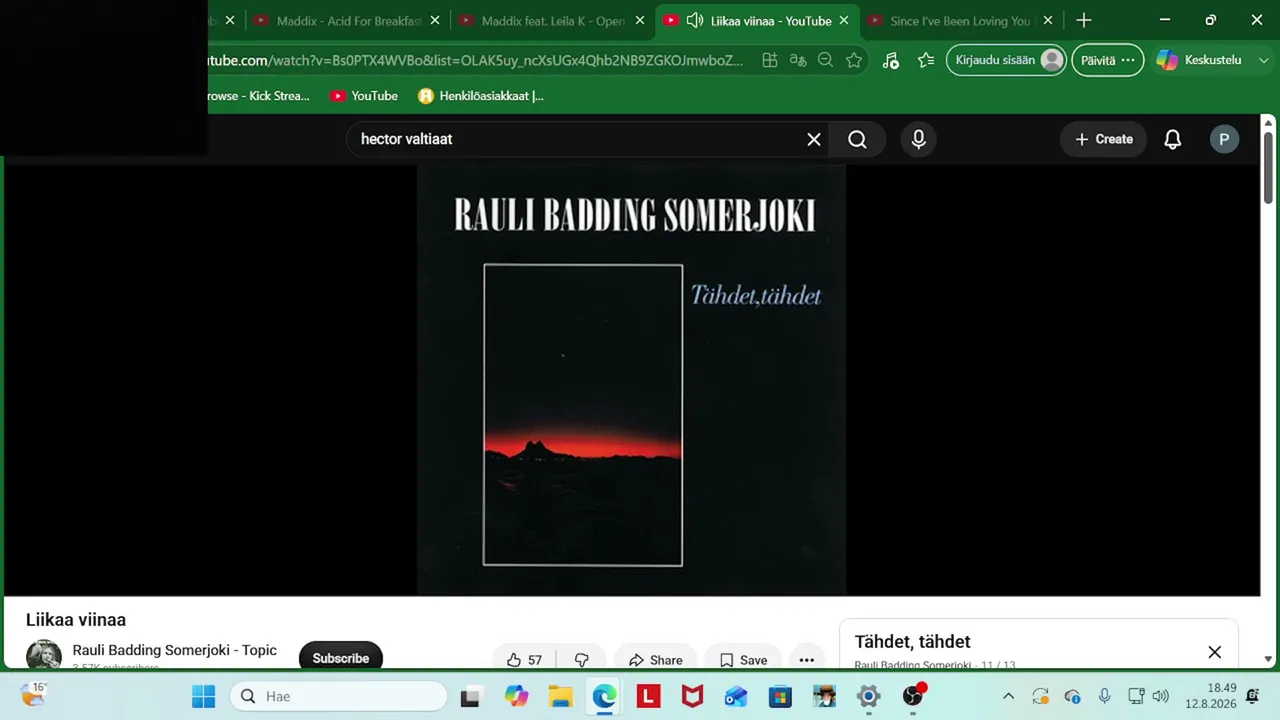Image resolution: width=1280 pixels, height=720 pixels.
Task: Open the page translate icon in address bar
Action: pyautogui.click(x=798, y=60)
